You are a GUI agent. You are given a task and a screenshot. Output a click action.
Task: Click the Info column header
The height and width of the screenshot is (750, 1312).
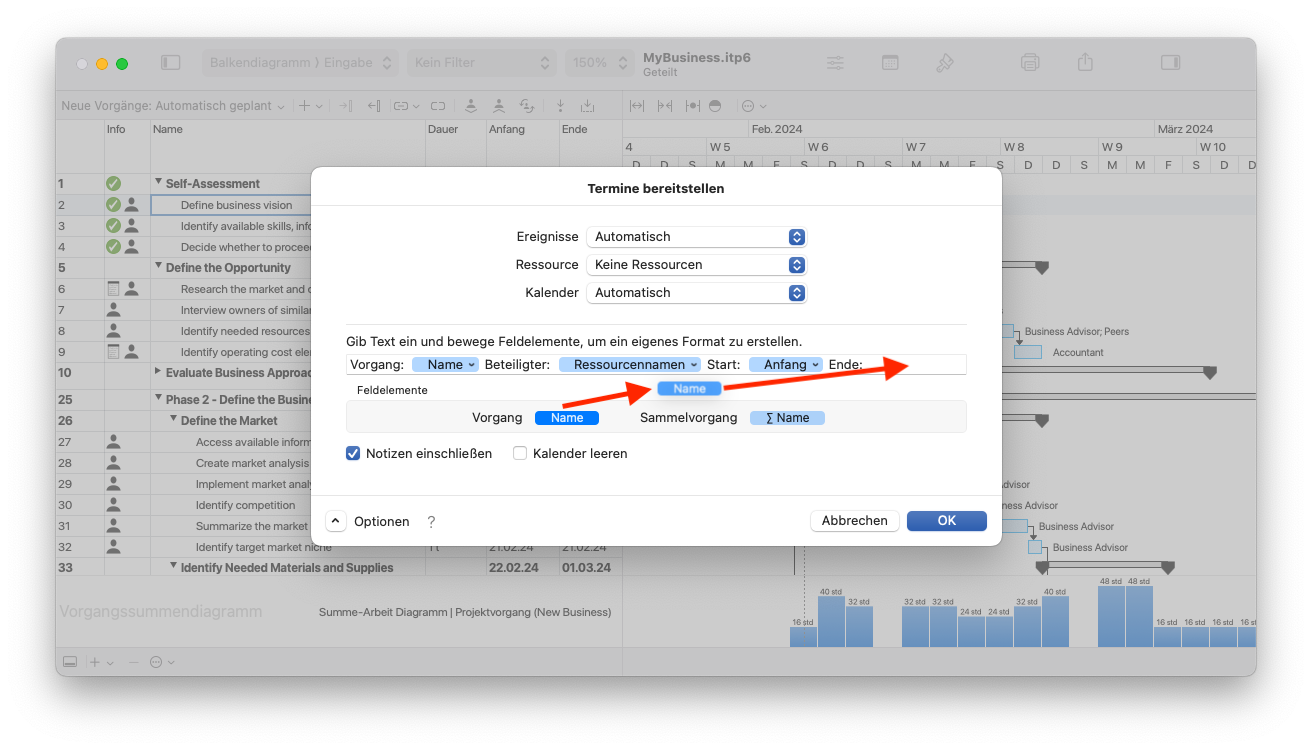point(116,129)
